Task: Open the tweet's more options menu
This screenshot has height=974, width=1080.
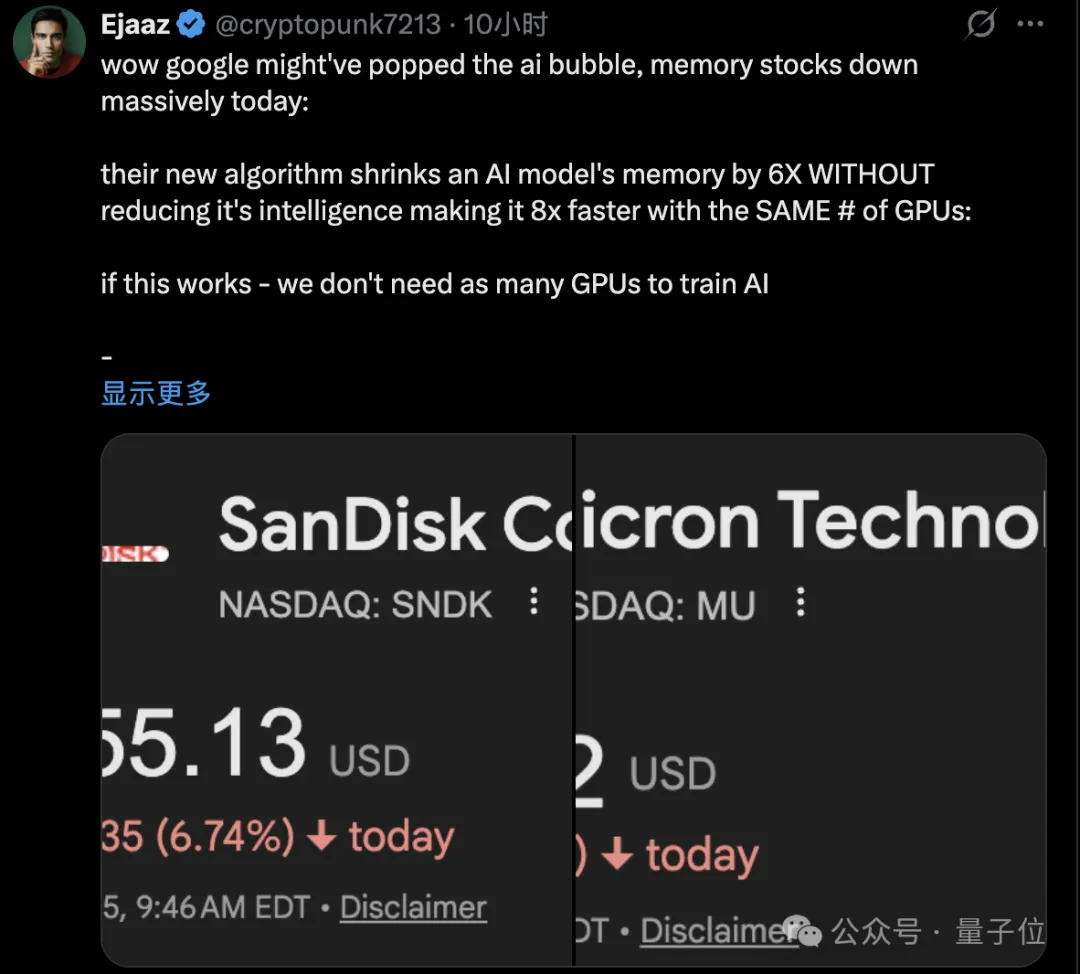Action: click(x=1030, y=24)
